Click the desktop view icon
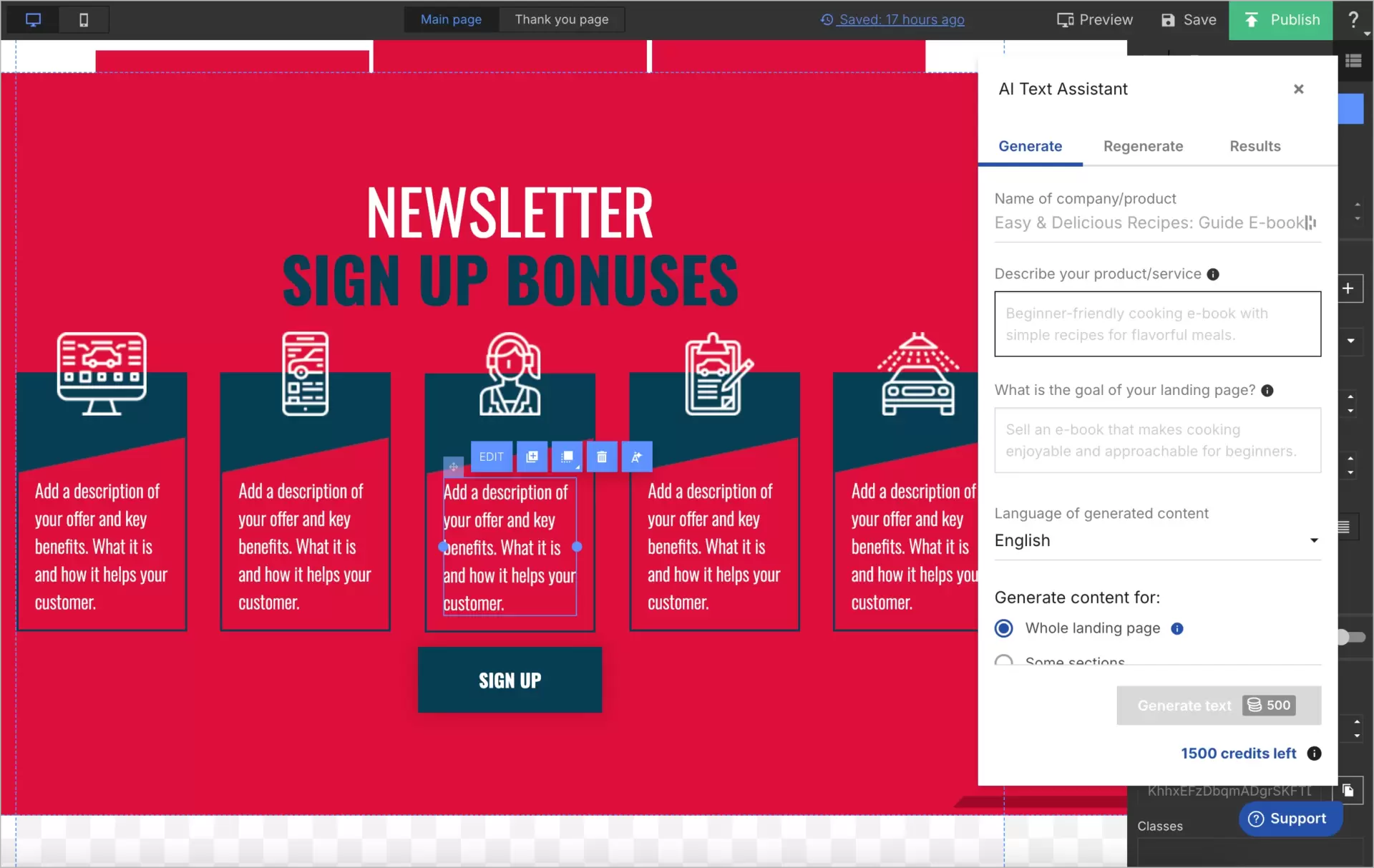 [33, 19]
